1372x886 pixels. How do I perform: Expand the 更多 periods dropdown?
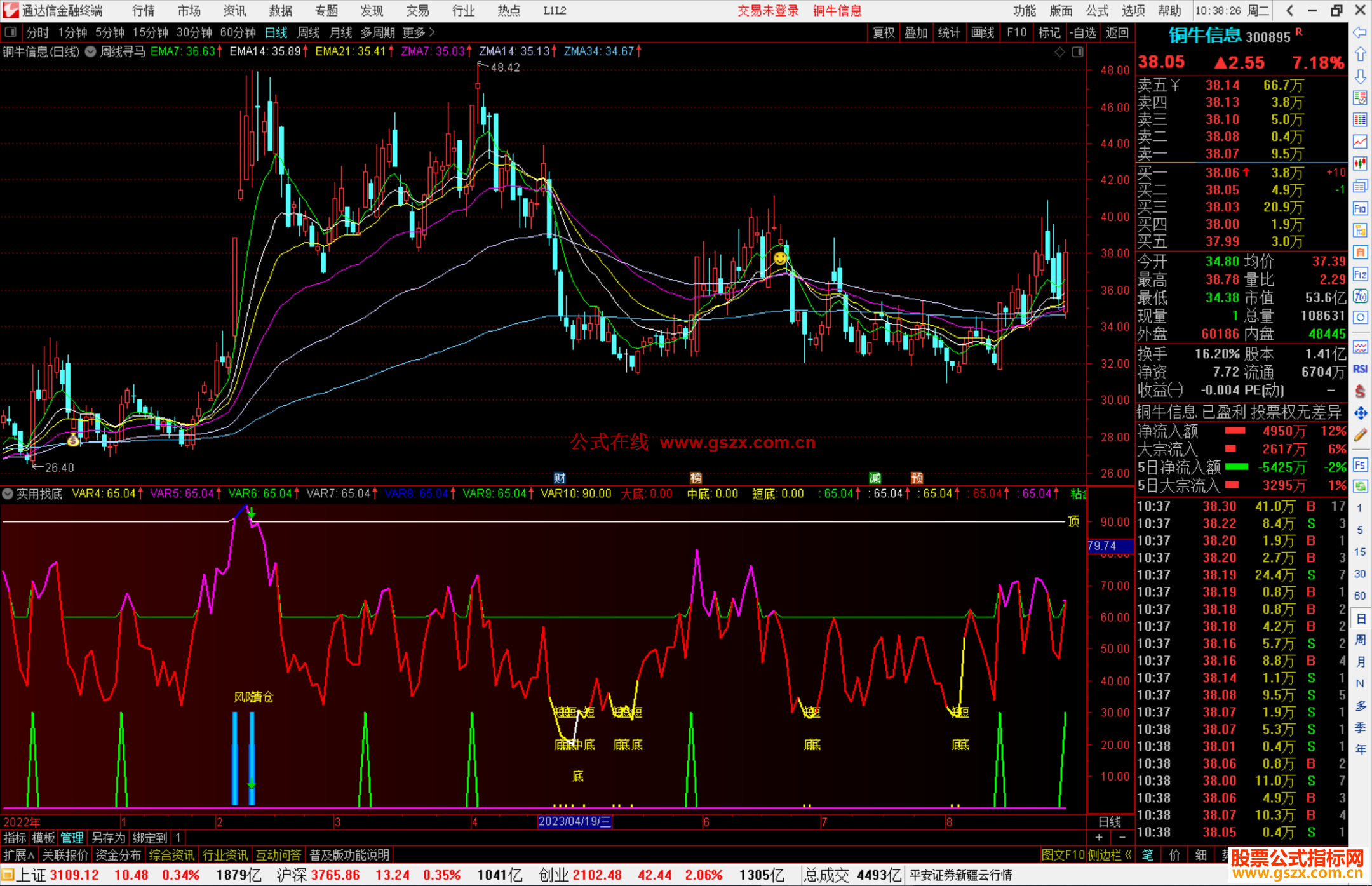click(419, 32)
